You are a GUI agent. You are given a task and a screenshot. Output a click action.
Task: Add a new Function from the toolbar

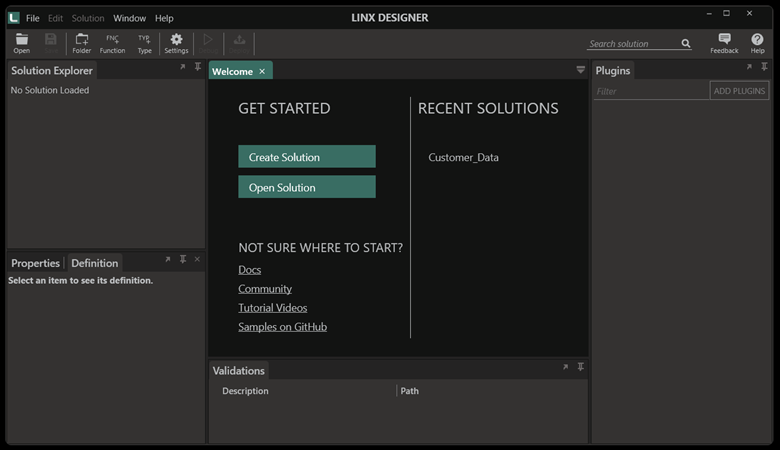112,43
